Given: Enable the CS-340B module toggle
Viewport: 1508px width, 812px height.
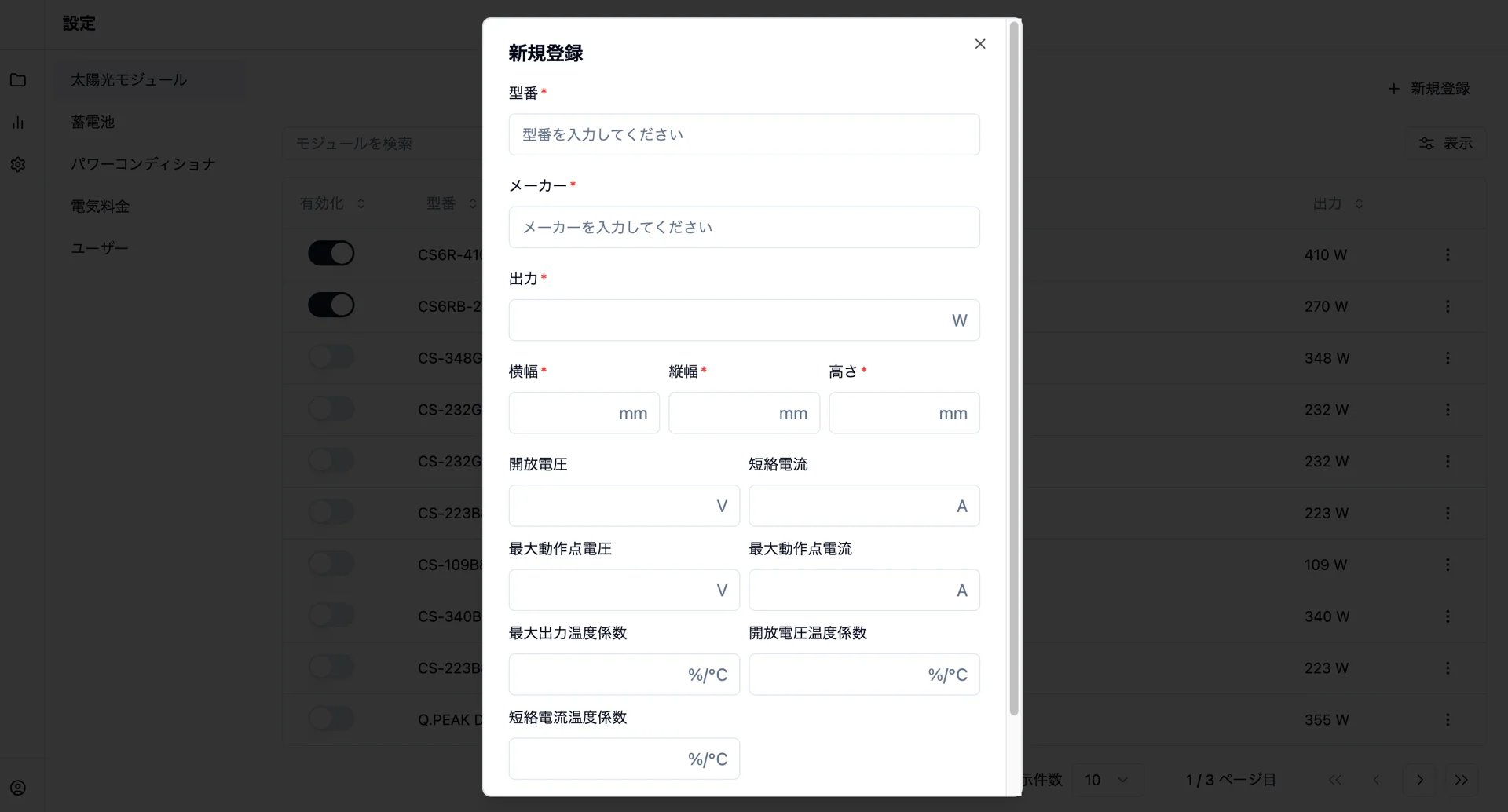Looking at the screenshot, I should [x=331, y=615].
